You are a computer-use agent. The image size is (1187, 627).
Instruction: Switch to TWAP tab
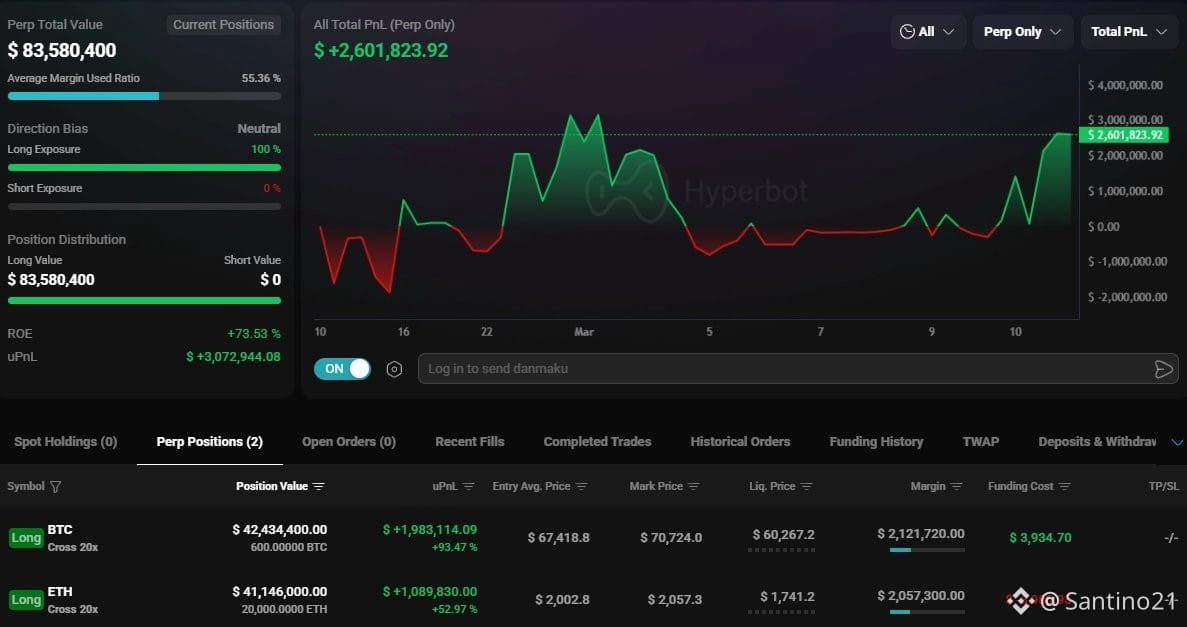click(980, 441)
